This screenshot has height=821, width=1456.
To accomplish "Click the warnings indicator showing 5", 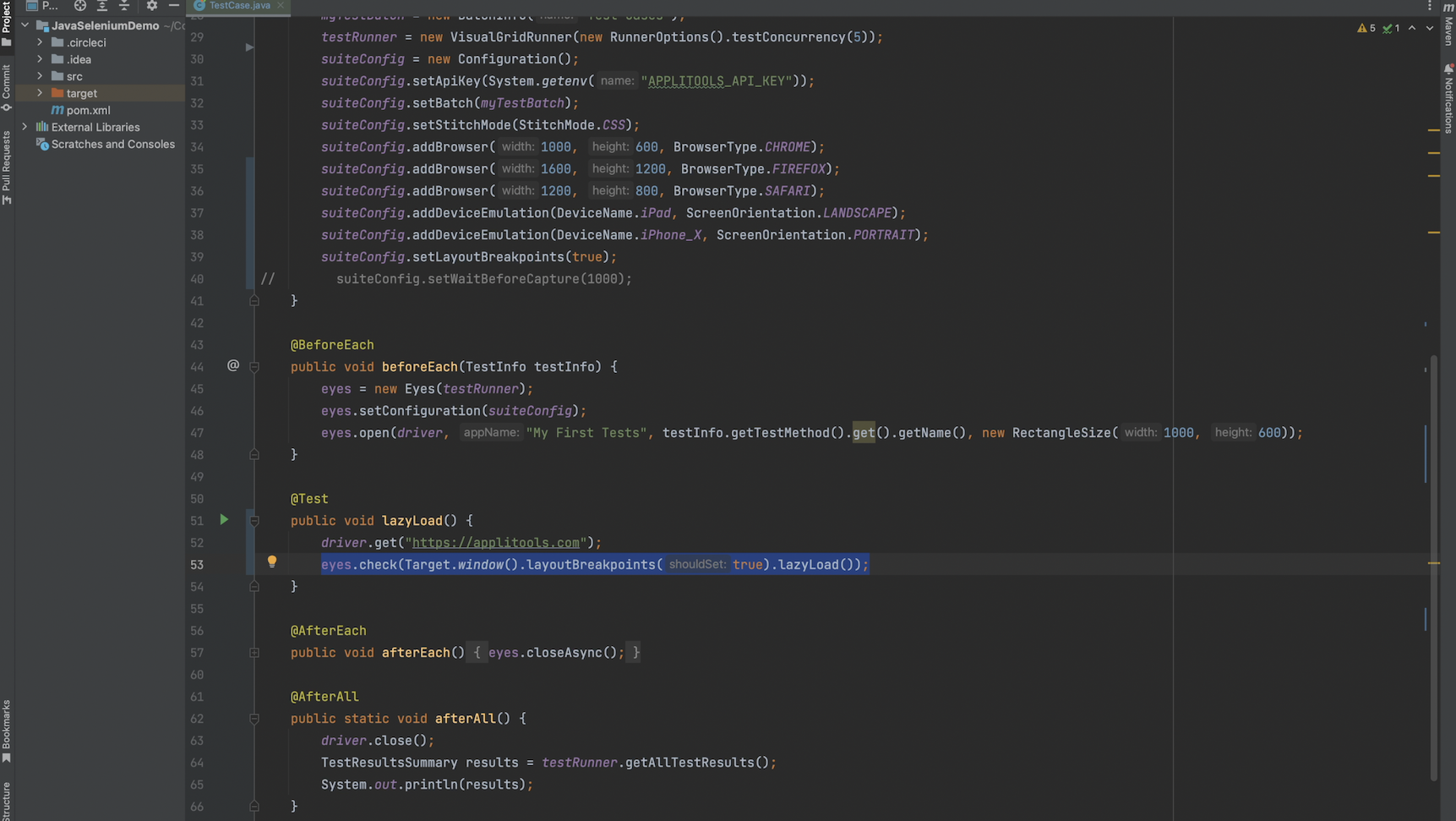I will coord(1366,28).
